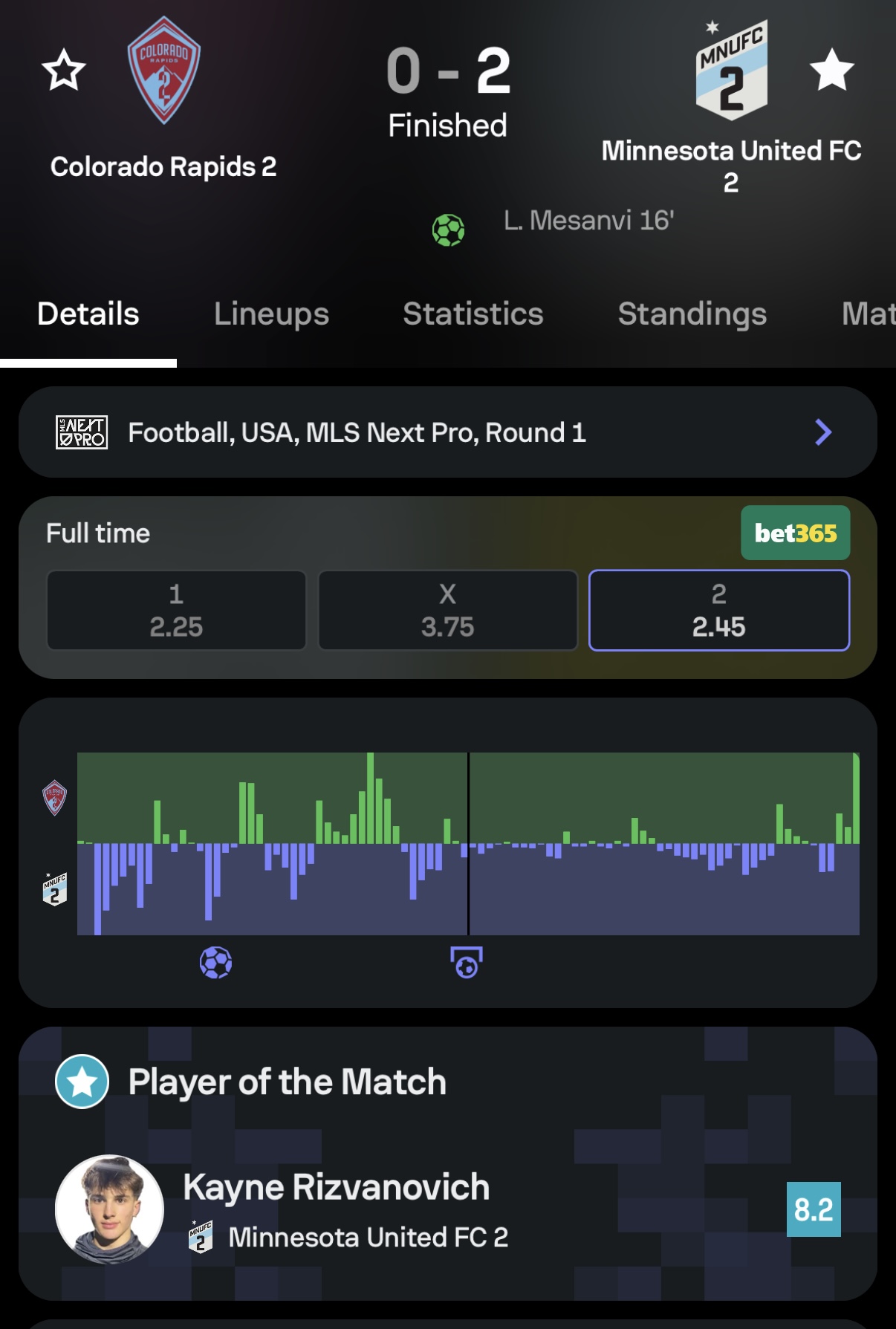
Task: Unfavorite Minnesota United FC 2 filled star
Action: pyautogui.click(x=831, y=70)
